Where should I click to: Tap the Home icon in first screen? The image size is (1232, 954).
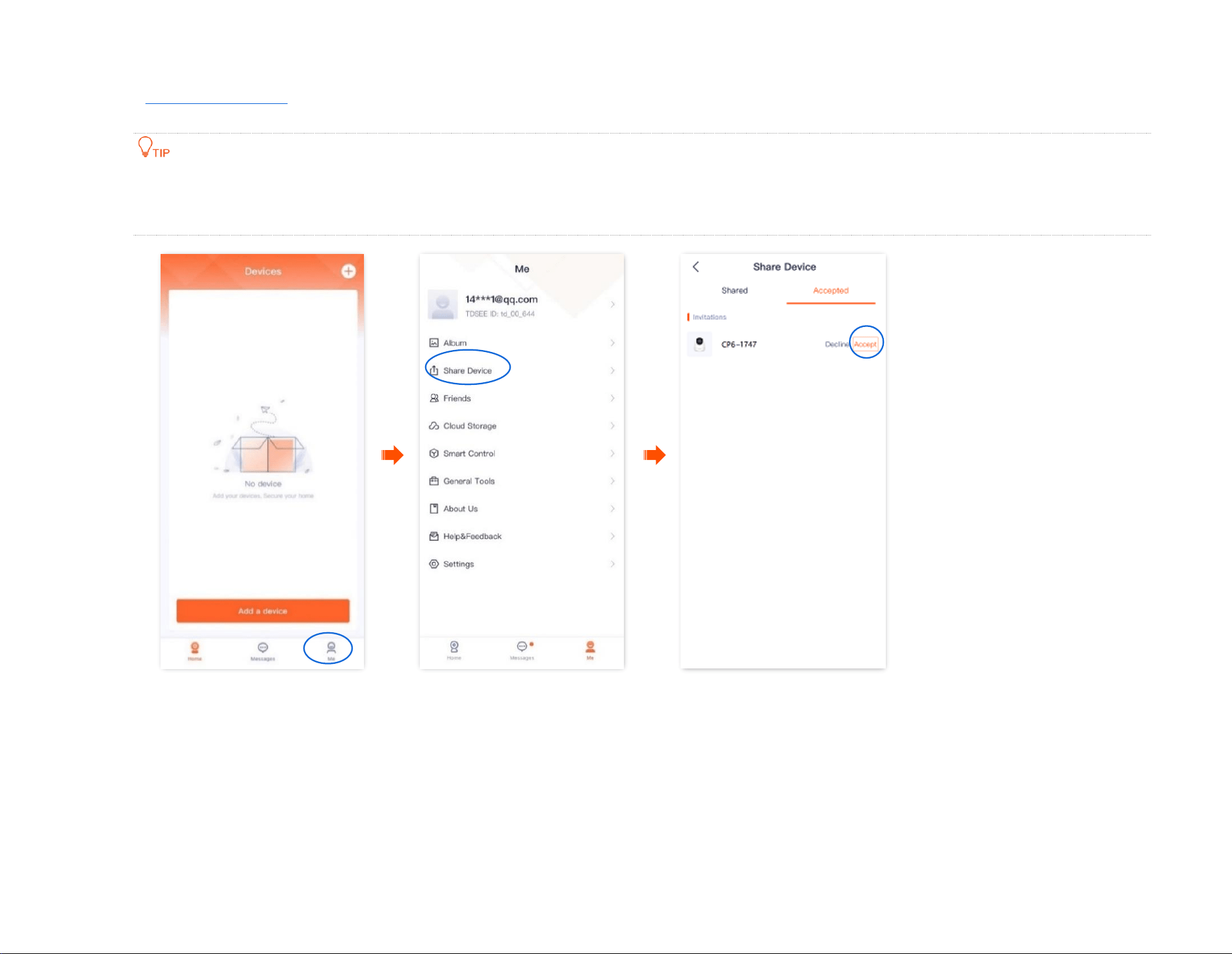click(195, 650)
